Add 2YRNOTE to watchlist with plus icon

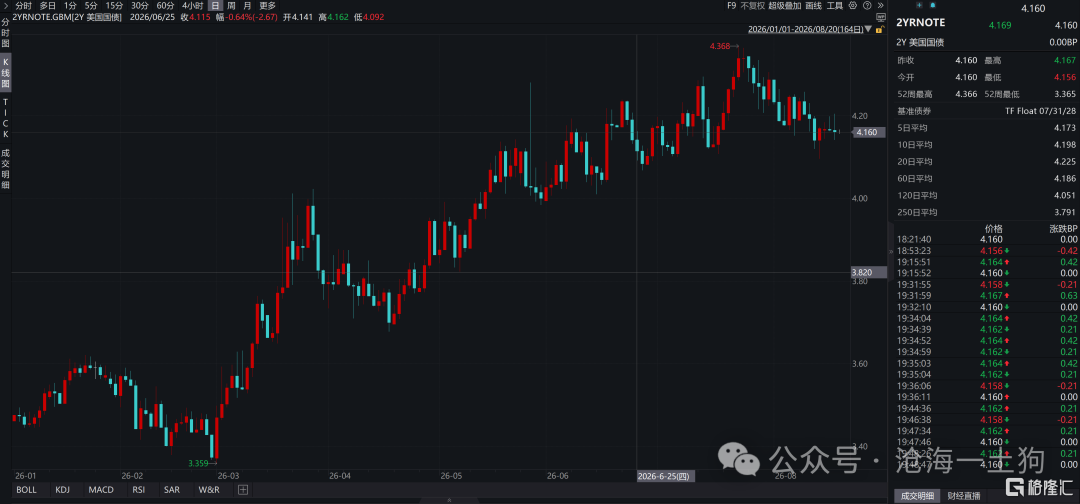click(919, 6)
